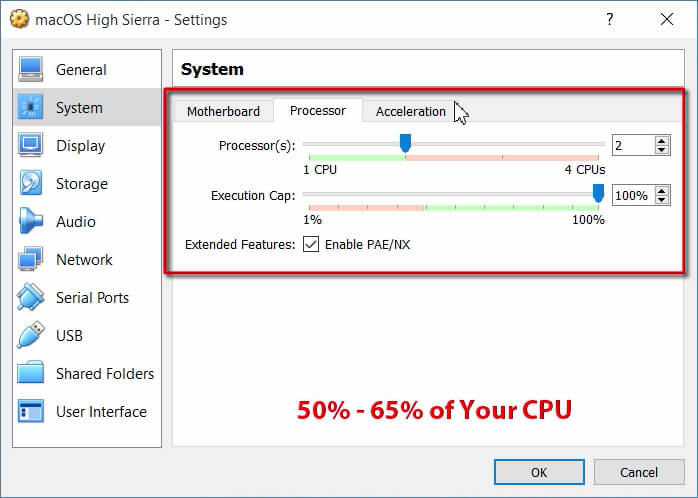Select the Shared Folders icon
The width and height of the screenshot is (698, 498).
click(x=31, y=374)
